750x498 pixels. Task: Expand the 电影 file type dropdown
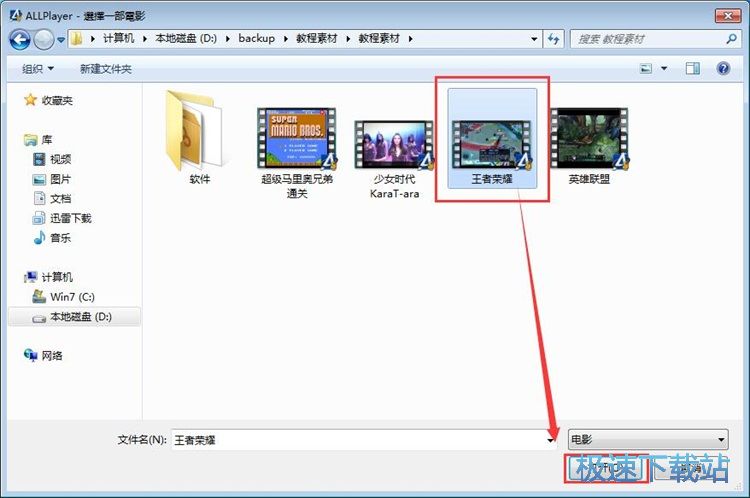[647, 440]
